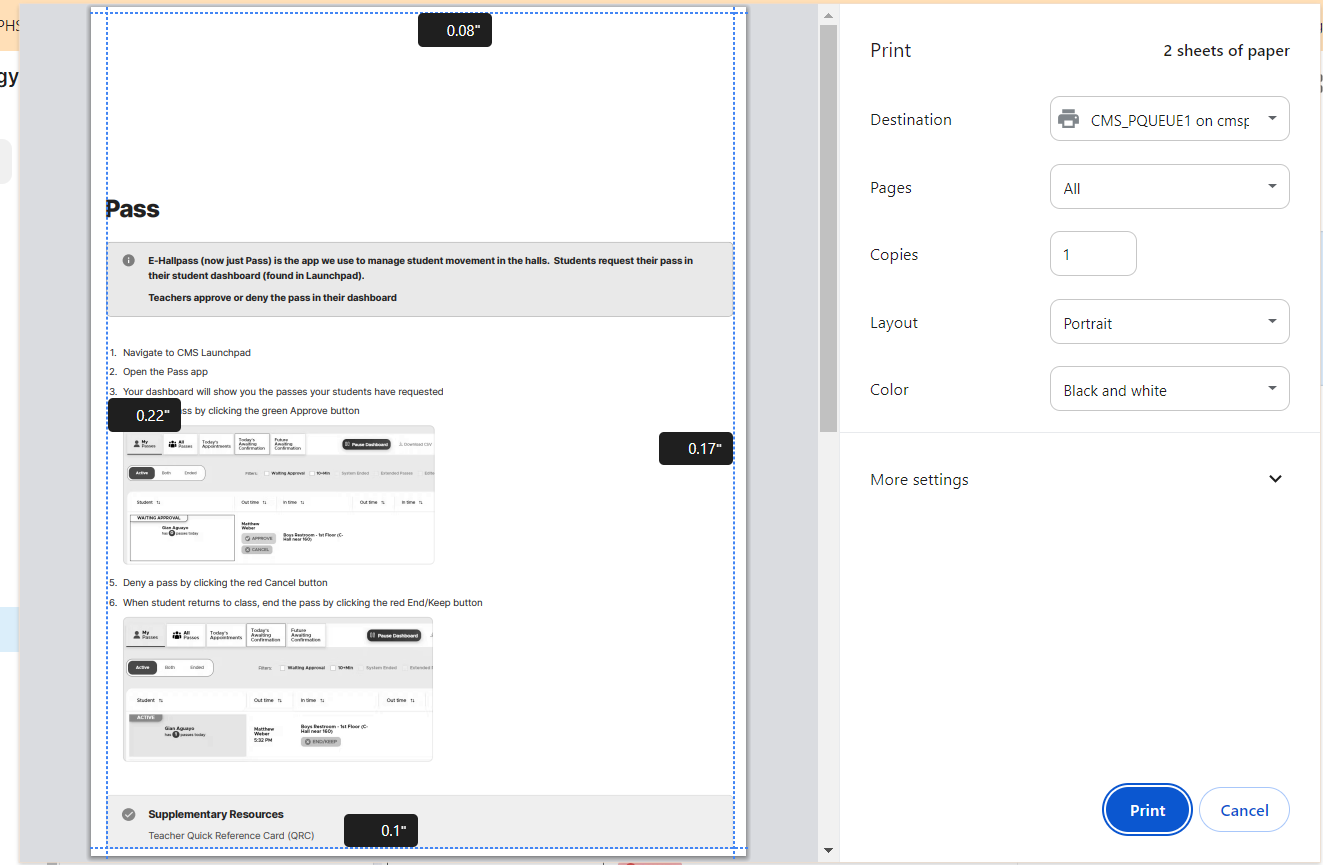
Task: Click the preview scrollbar up arrow
Action: point(828,14)
